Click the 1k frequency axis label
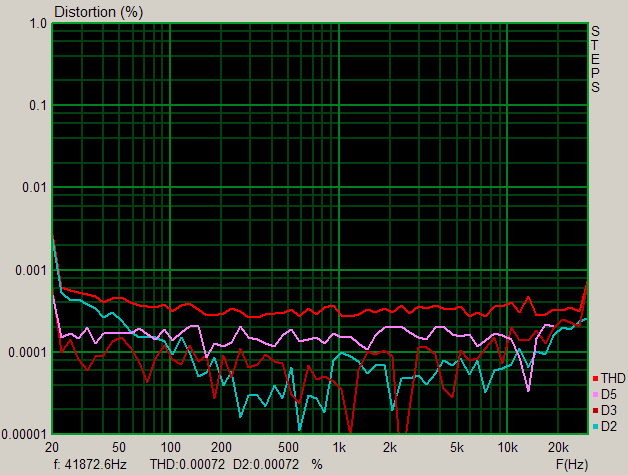628x475 pixels. click(x=340, y=446)
